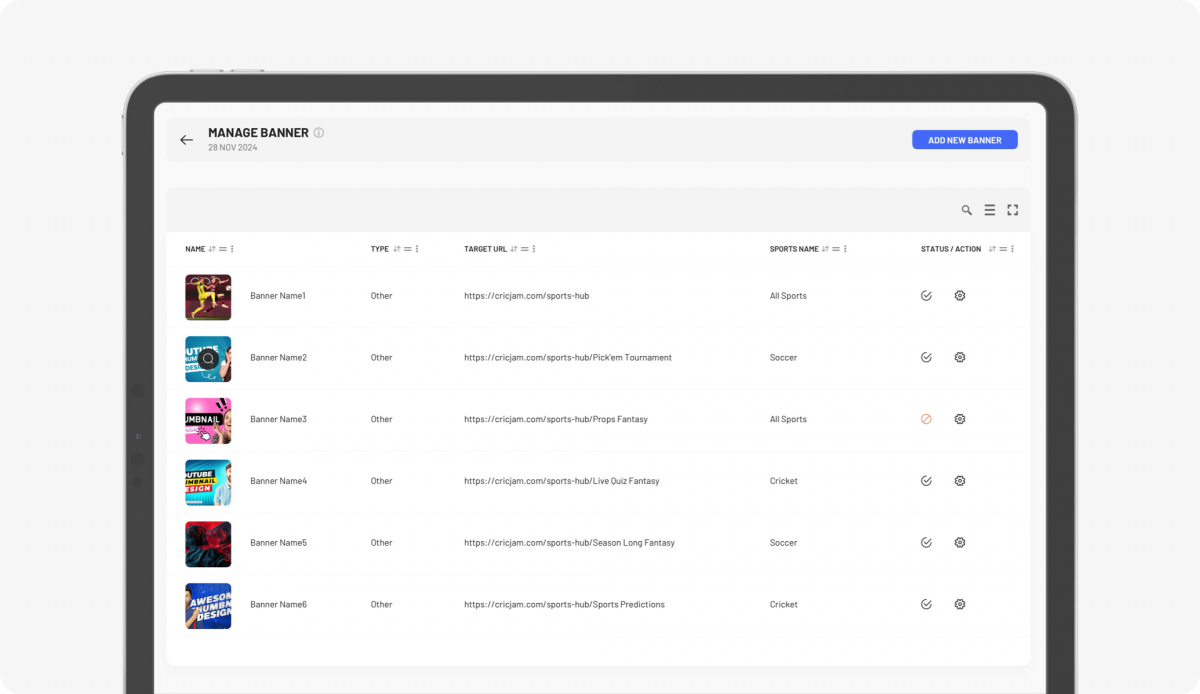Screen dimensions: 1200x694
Task: Open the Name column three-dot menu
Action: [x=233, y=249]
